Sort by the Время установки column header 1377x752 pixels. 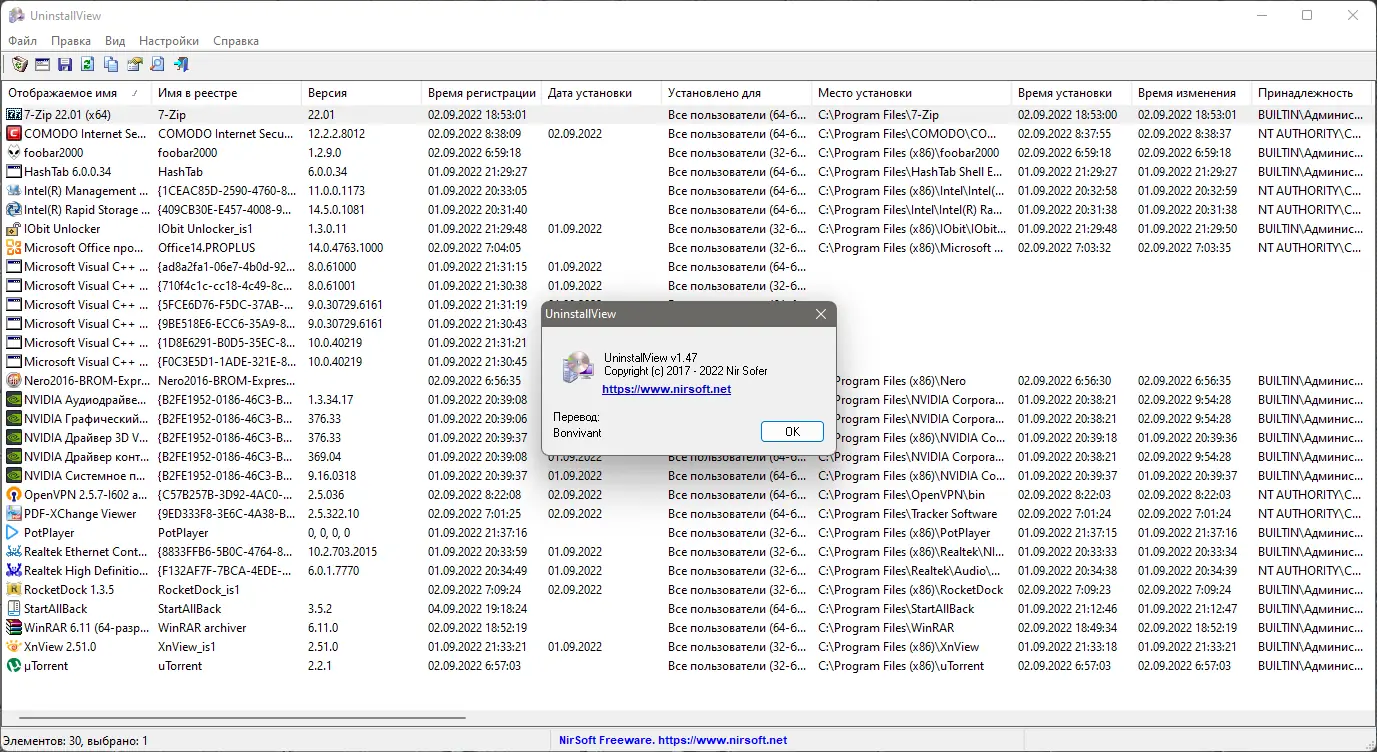(x=1070, y=93)
